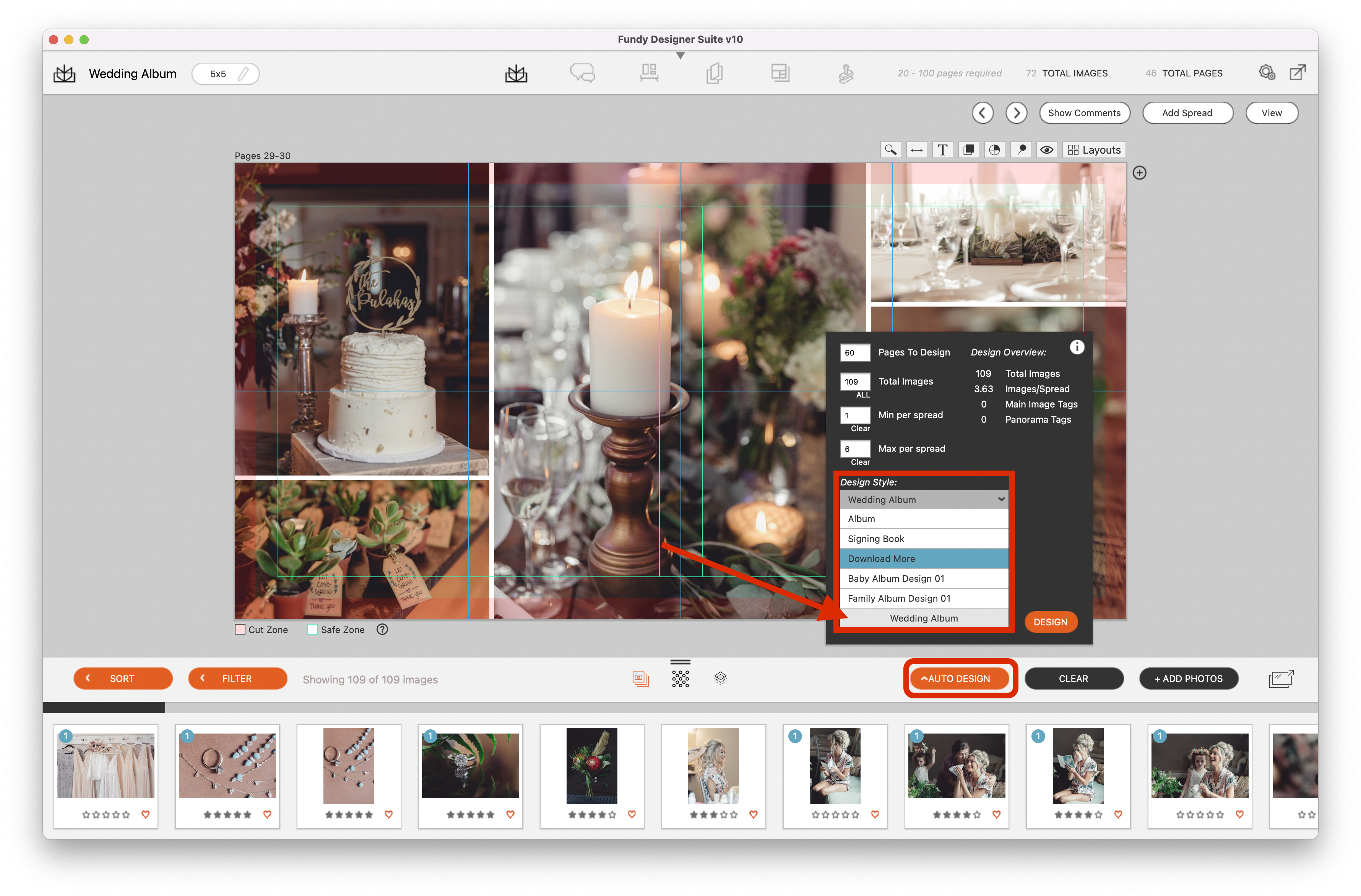Open settings gear icon in top bar
The image size is (1361, 896).
click(1267, 73)
